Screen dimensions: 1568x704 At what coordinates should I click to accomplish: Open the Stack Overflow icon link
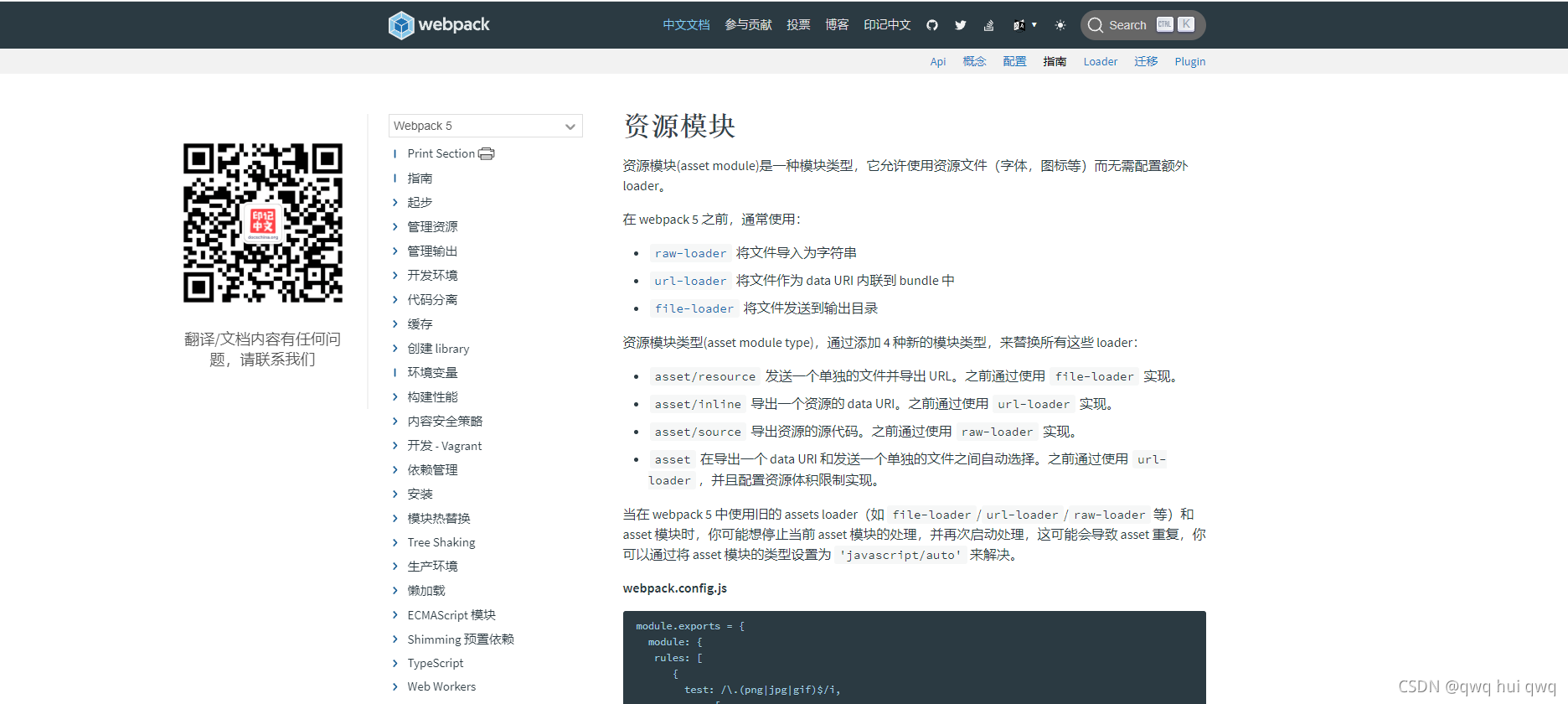tap(989, 25)
